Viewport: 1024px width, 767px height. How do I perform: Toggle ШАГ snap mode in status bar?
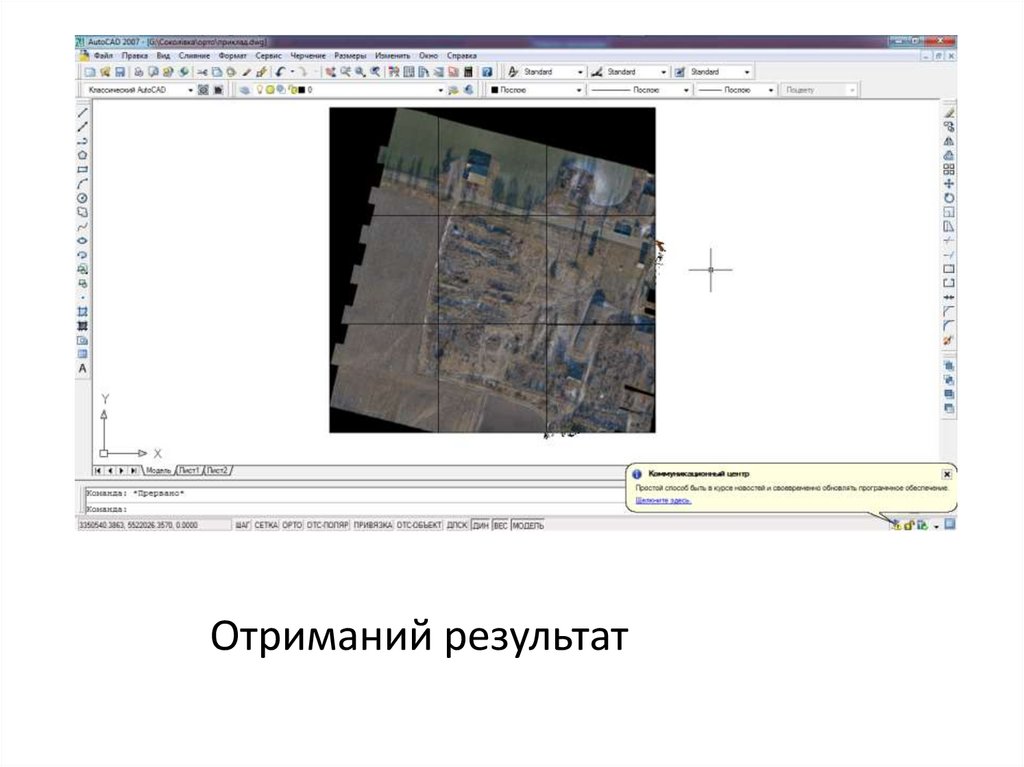click(x=243, y=525)
